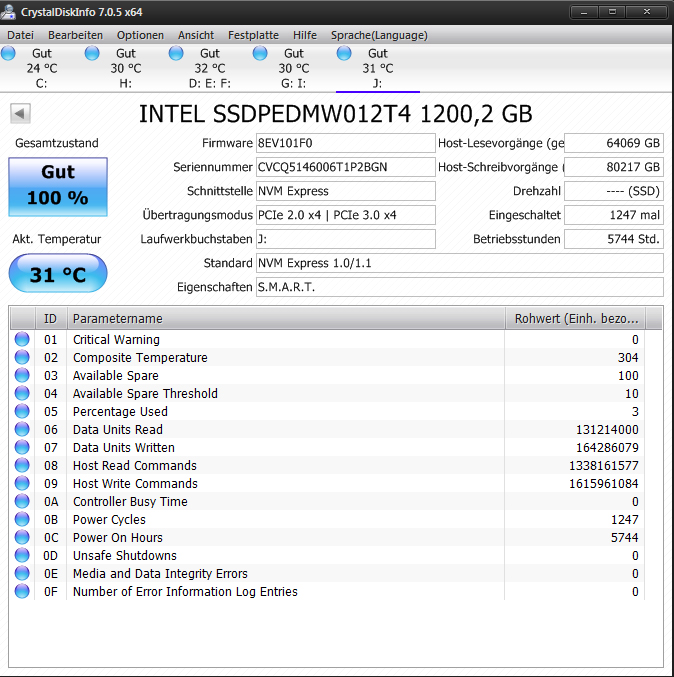
Task: Click the blue status orb of D: E: F:
Action: [x=176, y=54]
